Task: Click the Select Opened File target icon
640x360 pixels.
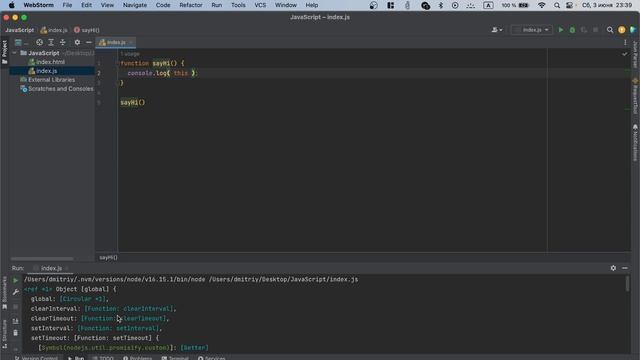Action: [x=39, y=42]
